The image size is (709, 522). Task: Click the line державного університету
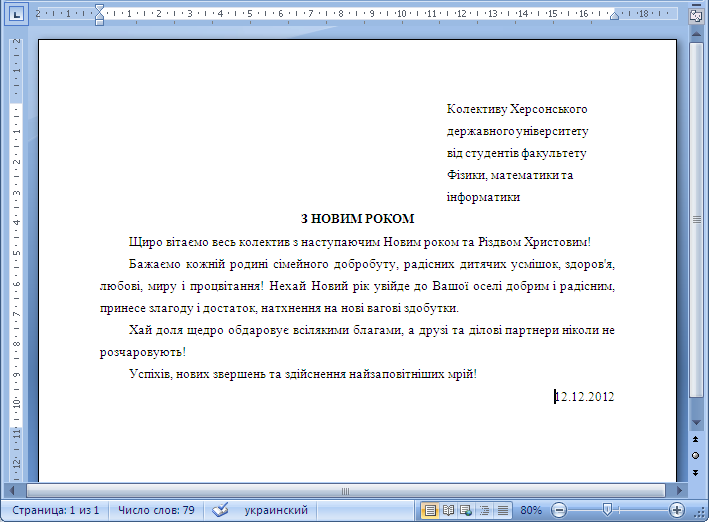tap(517, 131)
